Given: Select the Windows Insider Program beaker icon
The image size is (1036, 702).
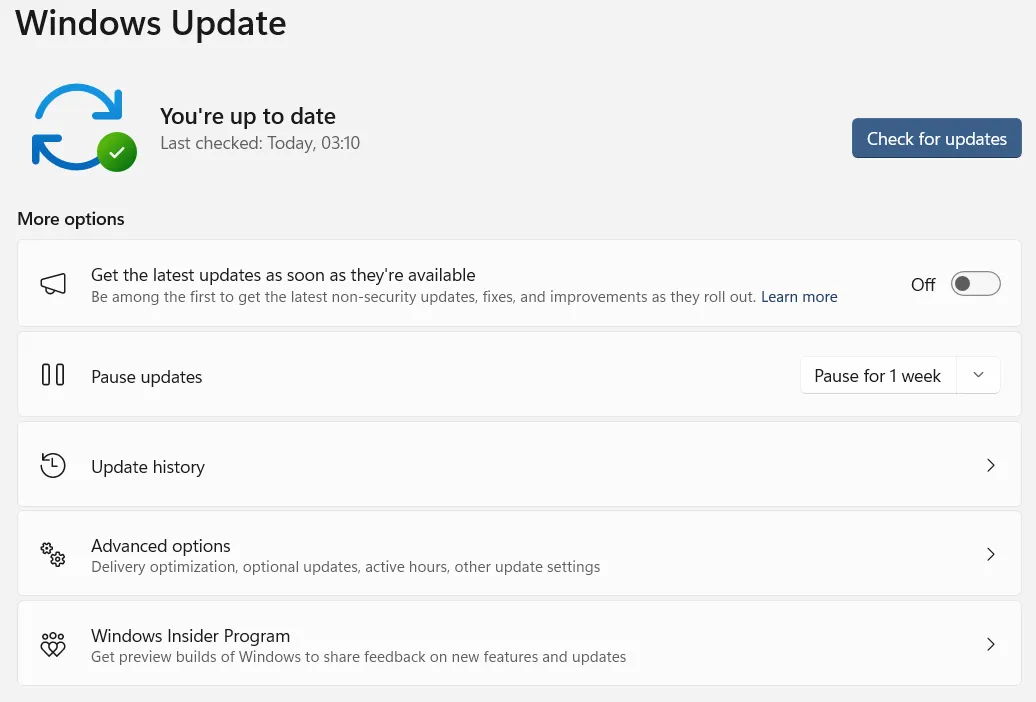Looking at the screenshot, I should [53, 644].
